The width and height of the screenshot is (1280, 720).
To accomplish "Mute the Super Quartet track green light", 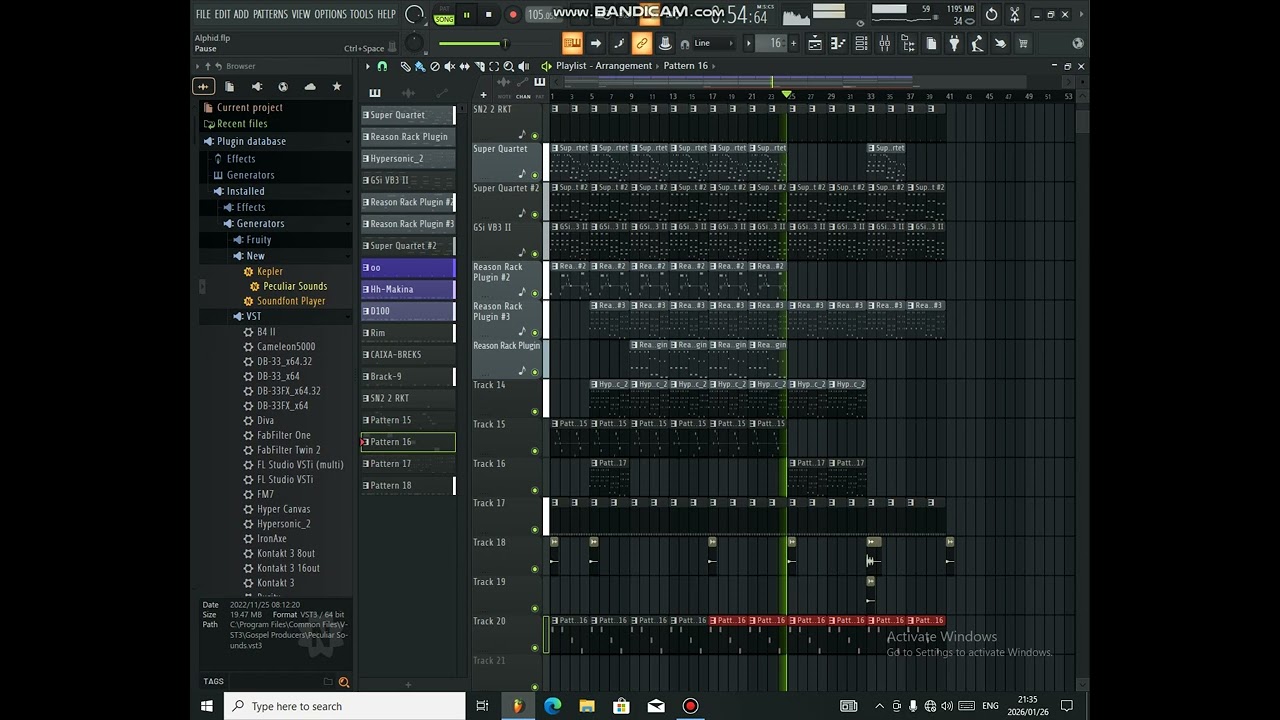I will coord(535,175).
